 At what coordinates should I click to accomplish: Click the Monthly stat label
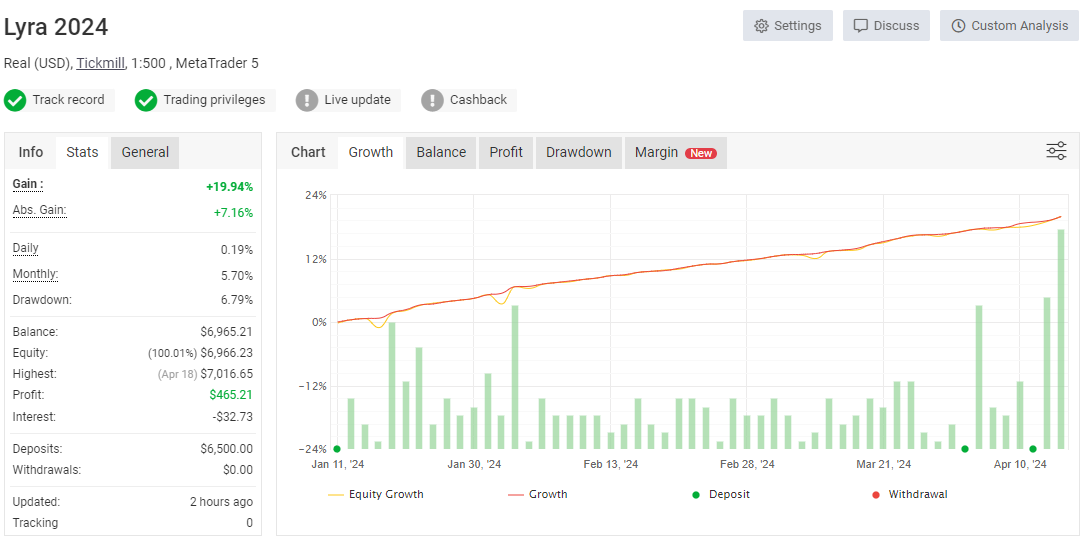coord(35,274)
